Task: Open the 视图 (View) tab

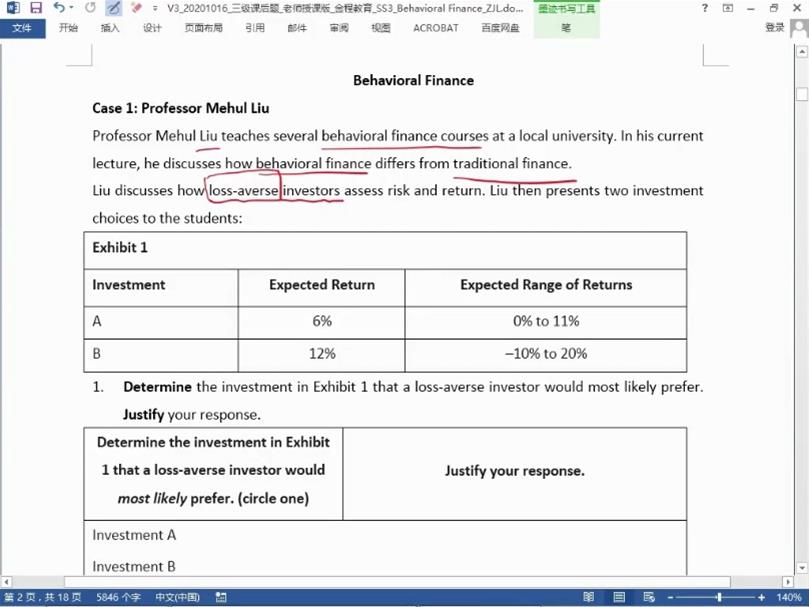Action: (381, 28)
